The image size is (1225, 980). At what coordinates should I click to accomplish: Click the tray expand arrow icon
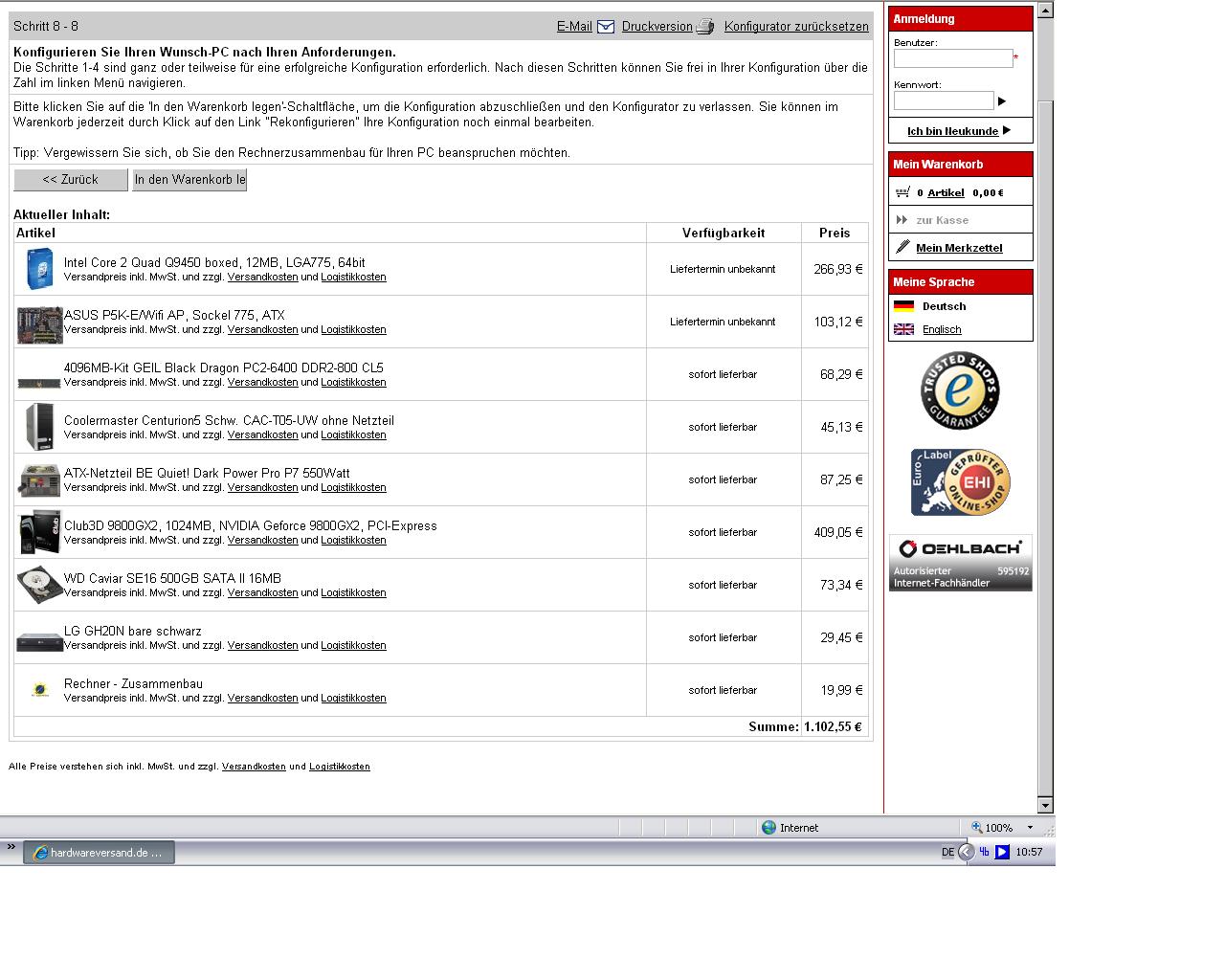pyautogui.click(x=967, y=852)
